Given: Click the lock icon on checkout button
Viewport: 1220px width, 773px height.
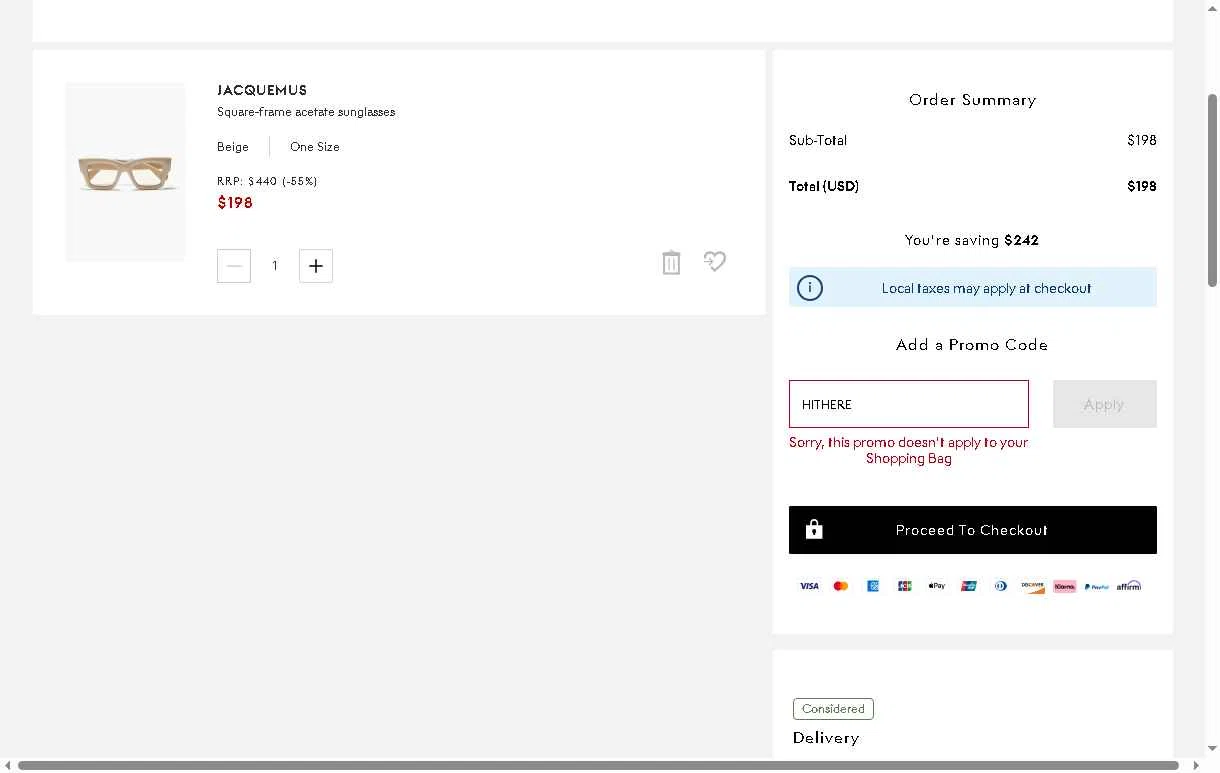Looking at the screenshot, I should [x=814, y=529].
